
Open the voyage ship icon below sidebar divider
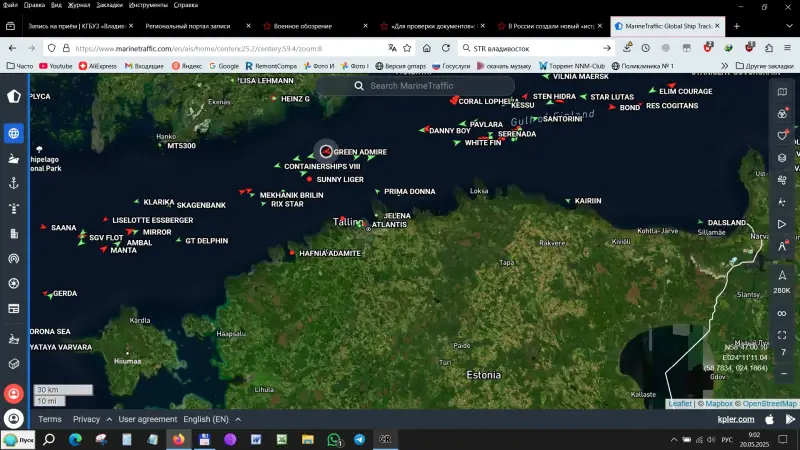(14, 339)
